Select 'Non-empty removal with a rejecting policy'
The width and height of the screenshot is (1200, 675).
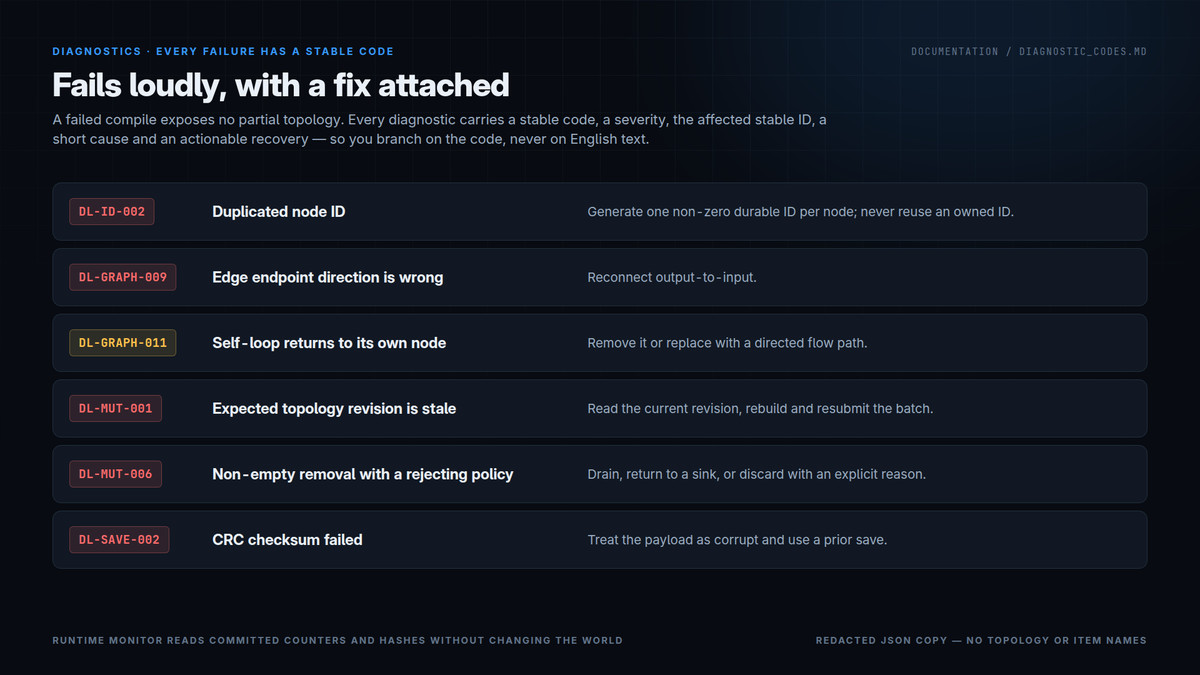point(363,474)
